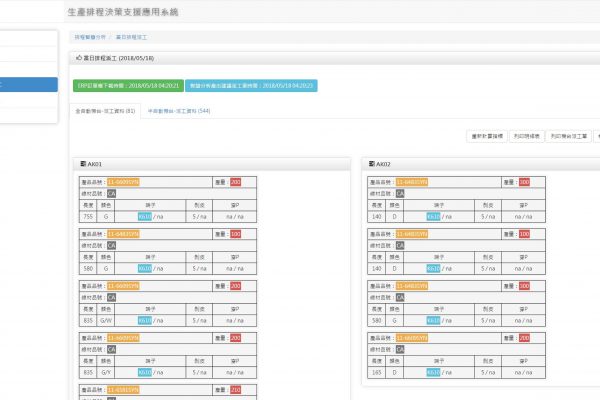The height and width of the screenshot is (400, 600).
Task: Click the 列印領線表 button
Action: click(x=527, y=136)
